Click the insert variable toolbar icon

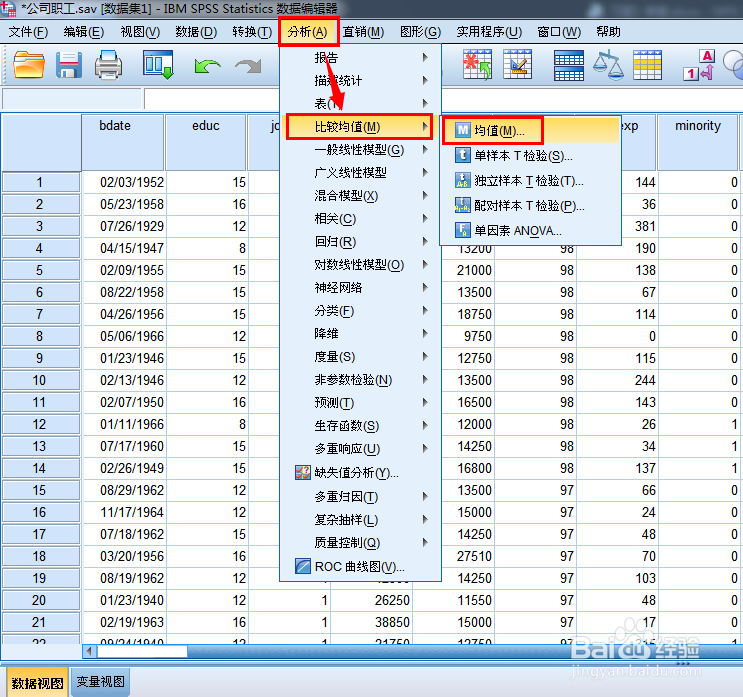[517, 64]
